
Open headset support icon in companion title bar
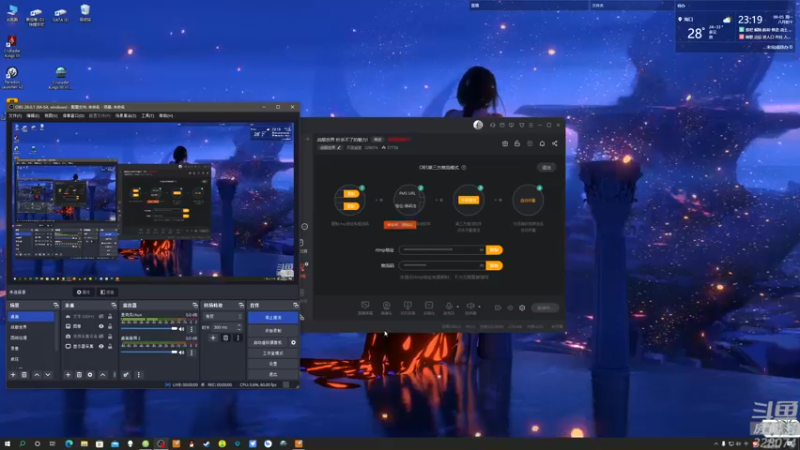[492, 125]
